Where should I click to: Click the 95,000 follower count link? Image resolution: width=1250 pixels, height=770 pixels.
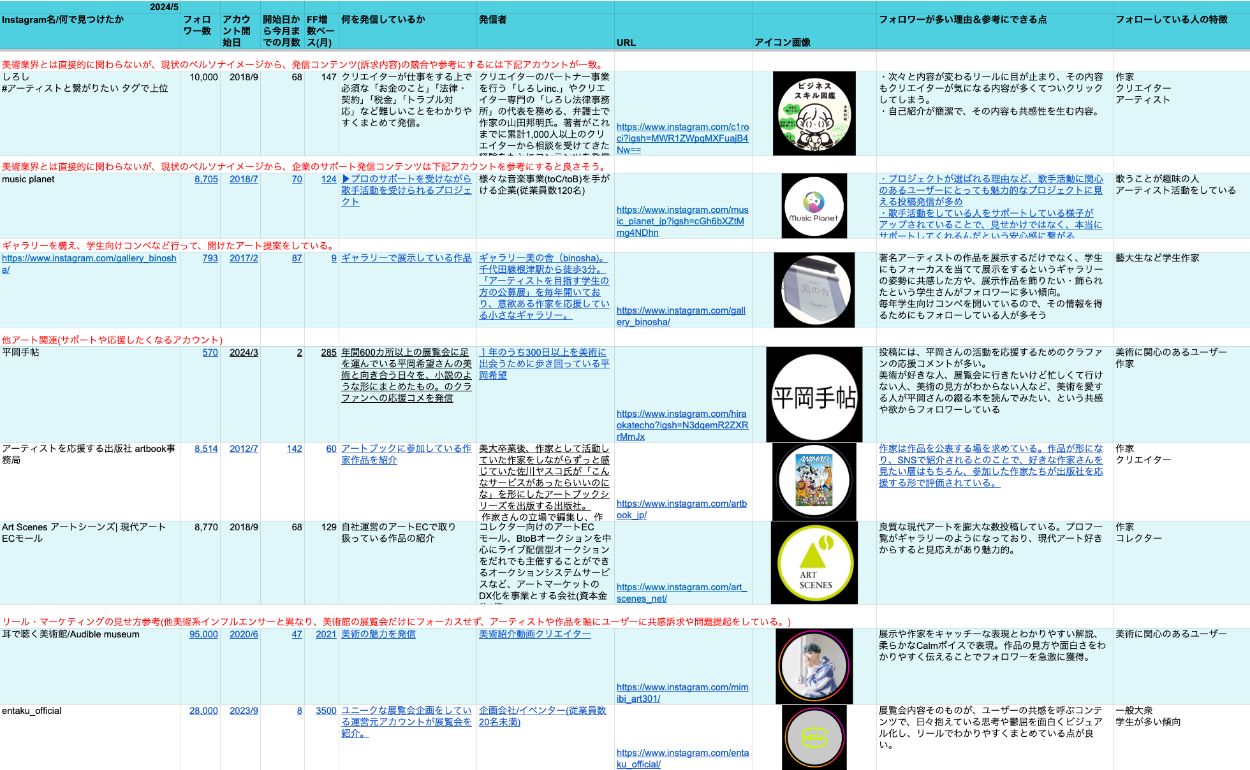tap(203, 635)
